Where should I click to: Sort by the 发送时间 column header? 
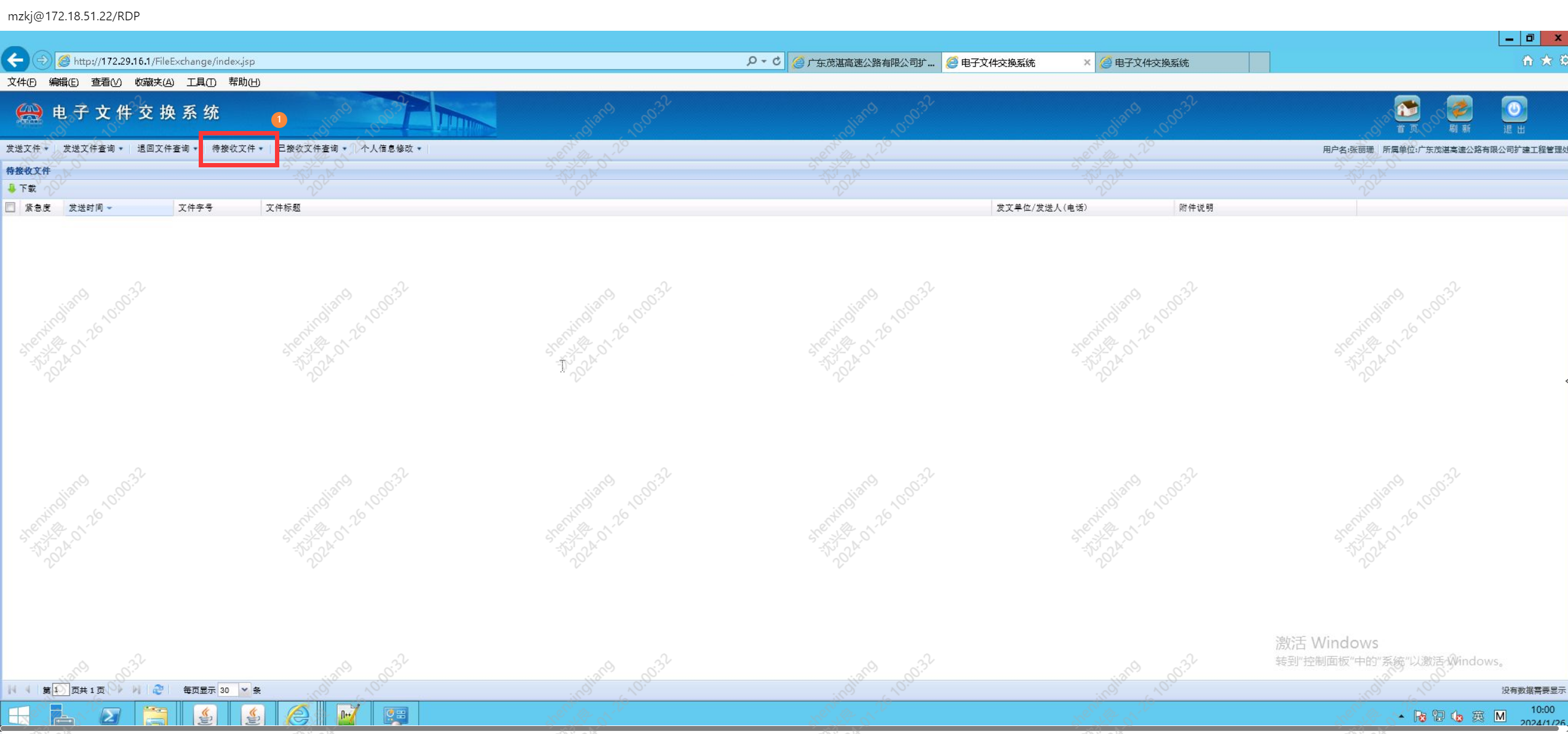click(86, 208)
